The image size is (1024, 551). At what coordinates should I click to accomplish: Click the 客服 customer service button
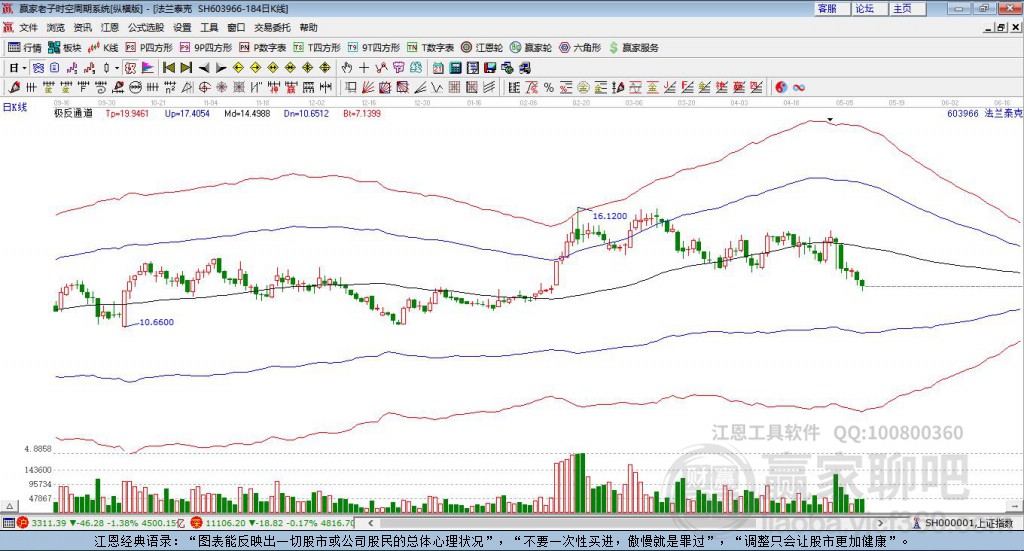click(832, 8)
